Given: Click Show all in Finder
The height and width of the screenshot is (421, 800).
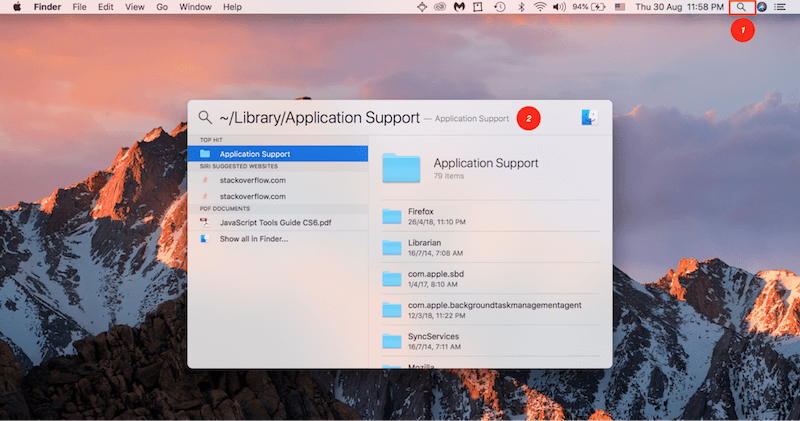Looking at the screenshot, I should [x=278, y=239].
